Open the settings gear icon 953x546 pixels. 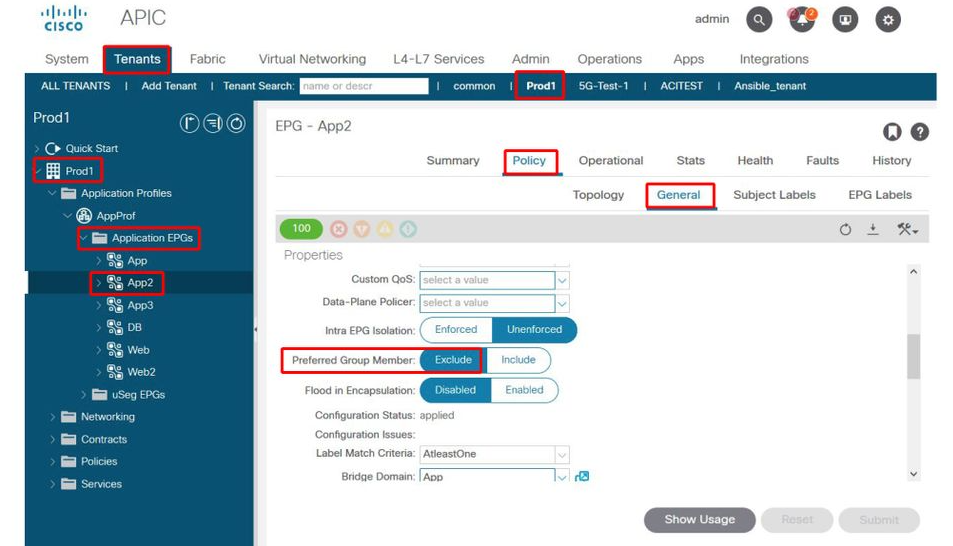pyautogui.click(x=888, y=19)
